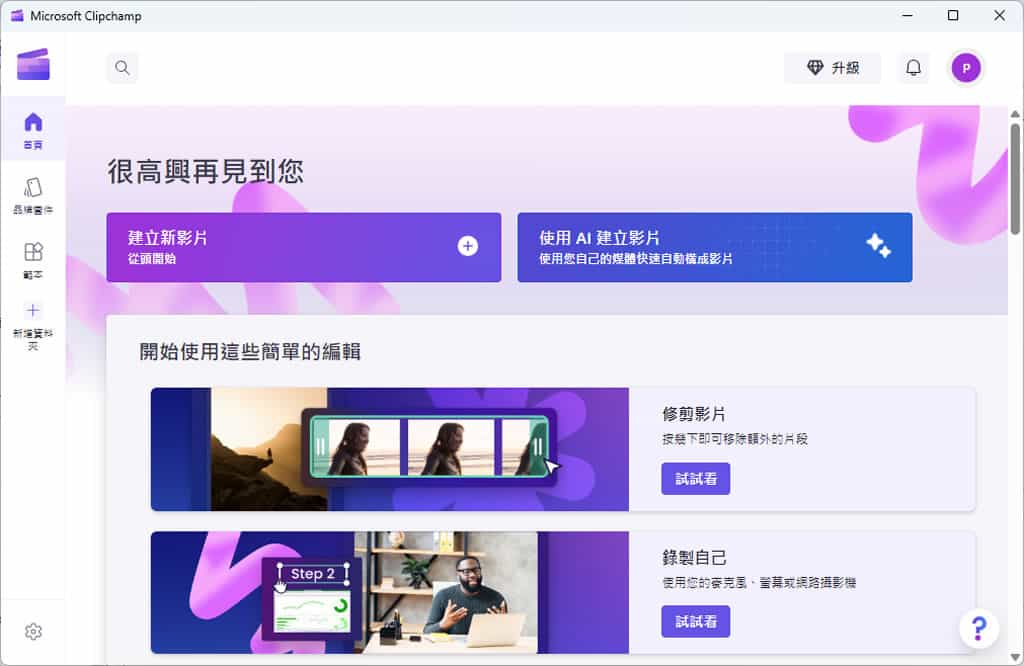Open the help question mark button

(x=978, y=628)
